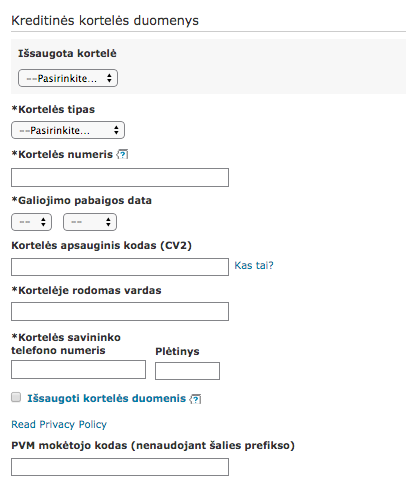Expand the Kortelės tipas dropdown

(68, 130)
